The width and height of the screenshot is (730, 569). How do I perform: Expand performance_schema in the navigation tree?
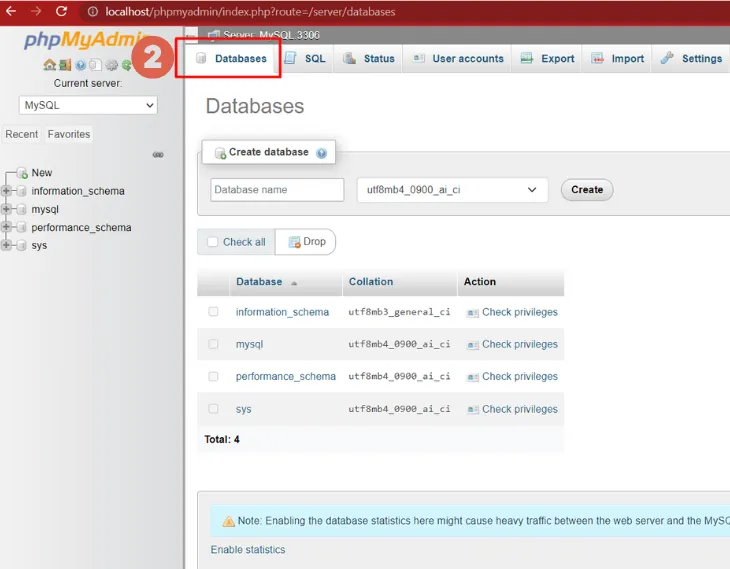pos(6,227)
